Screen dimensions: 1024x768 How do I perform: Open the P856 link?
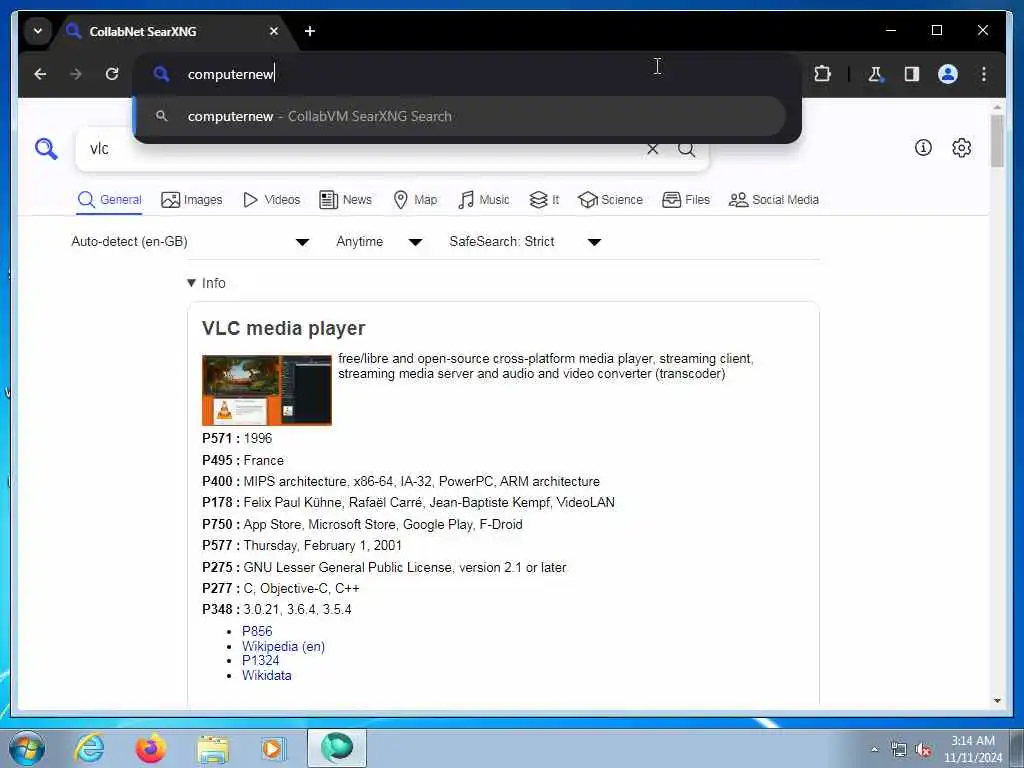tap(257, 631)
